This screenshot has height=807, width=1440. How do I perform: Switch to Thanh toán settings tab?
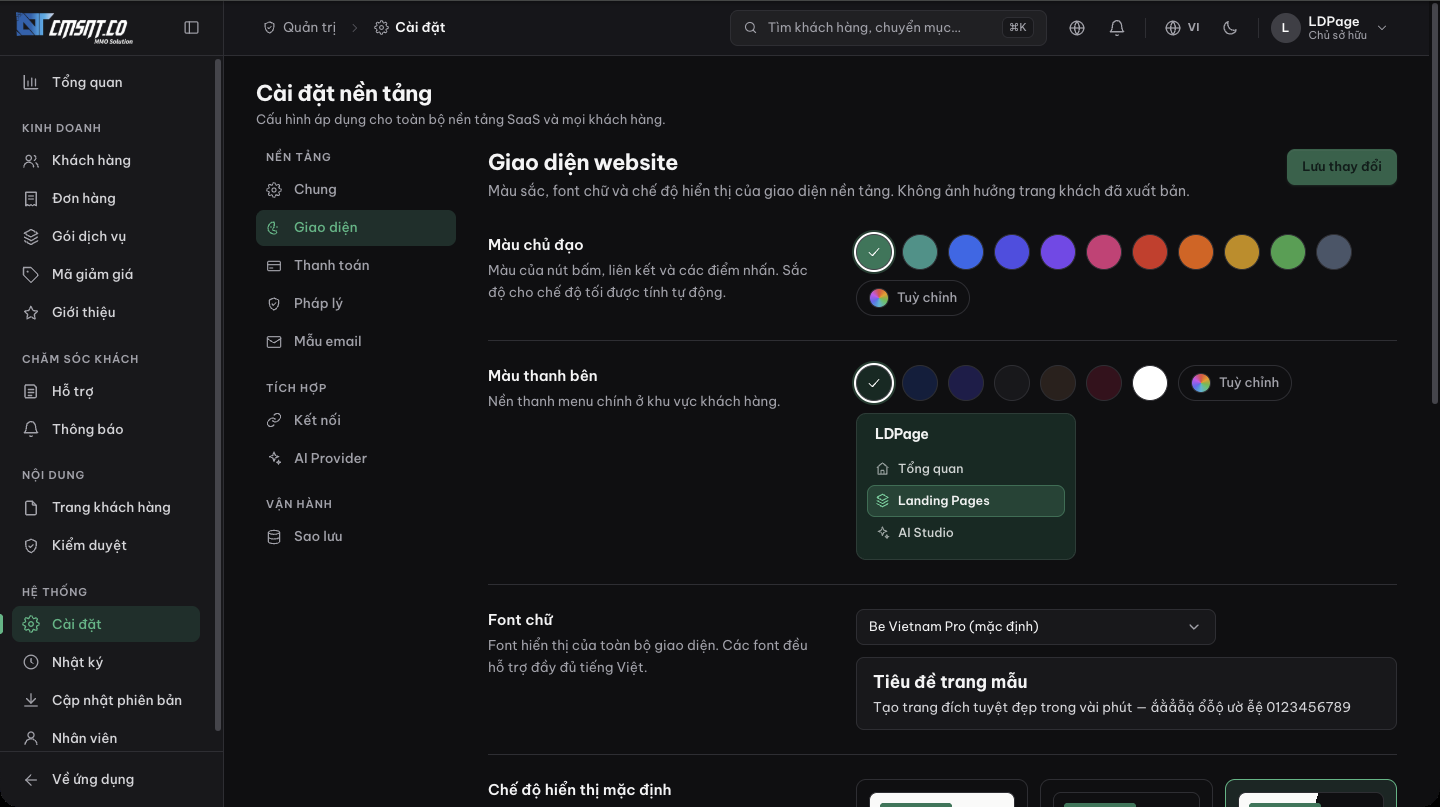[x=356, y=265]
